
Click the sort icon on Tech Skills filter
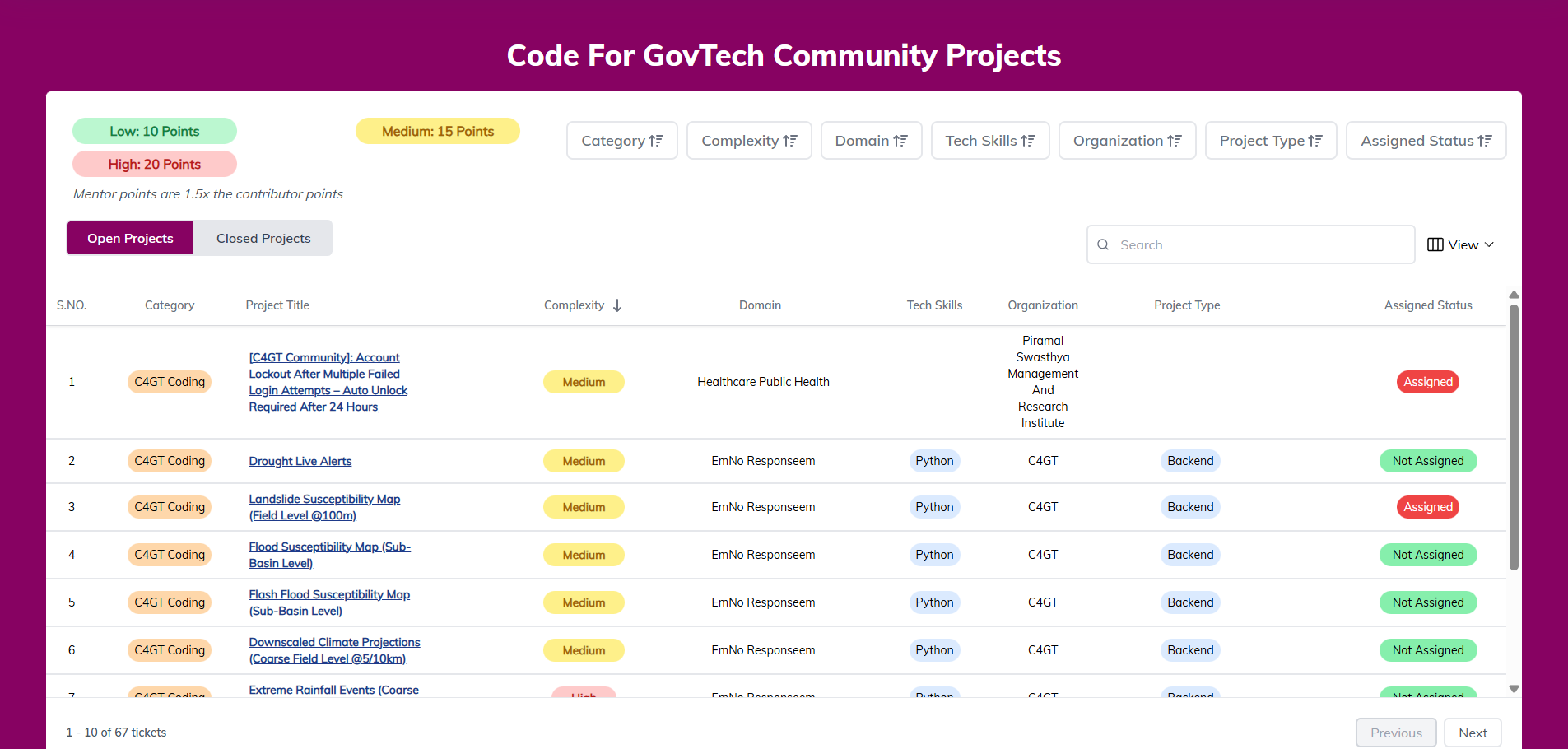point(1028,141)
